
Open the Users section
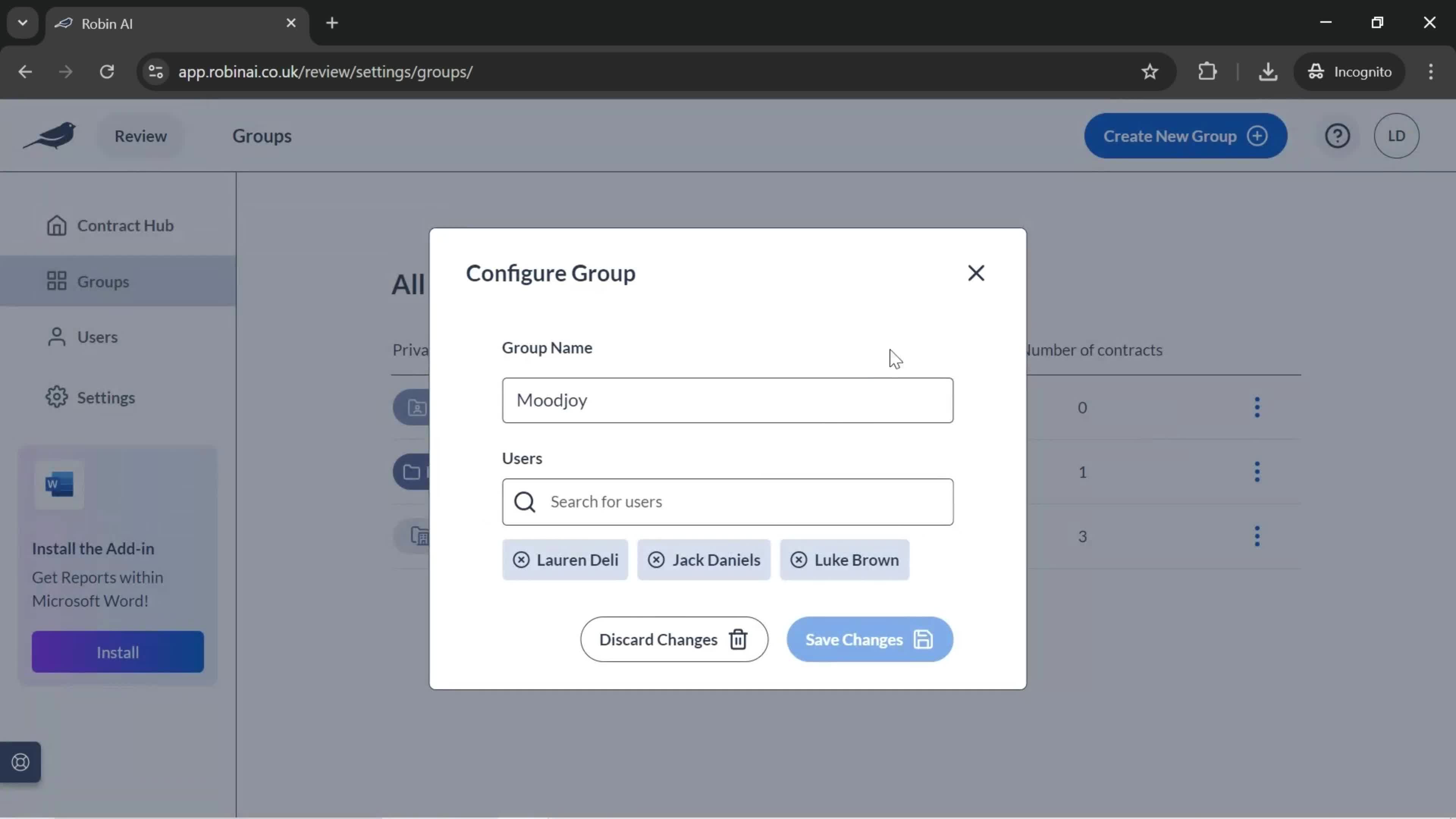[98, 336]
